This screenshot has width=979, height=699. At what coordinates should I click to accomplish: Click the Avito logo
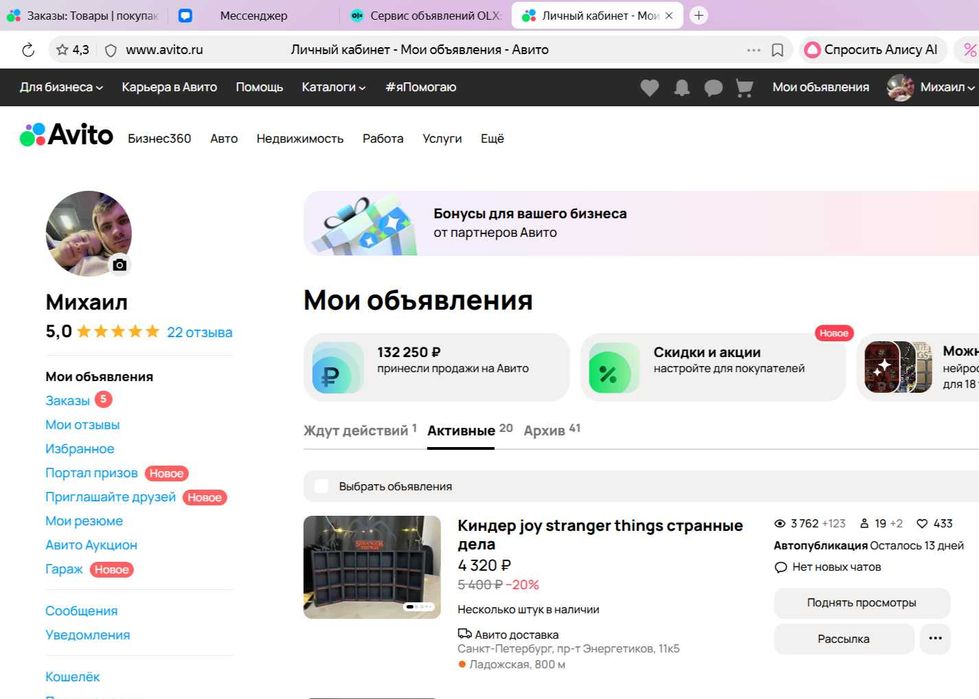point(66,134)
